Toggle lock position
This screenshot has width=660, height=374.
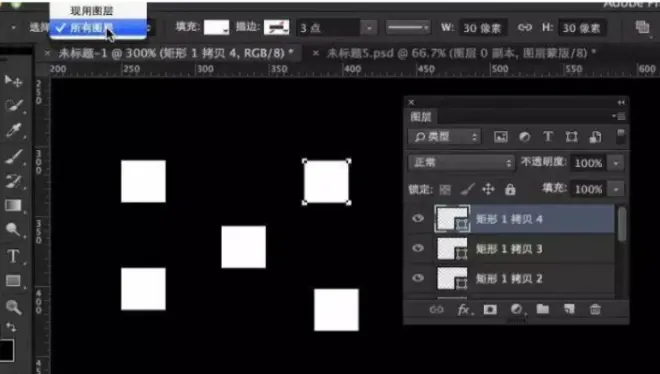click(x=488, y=189)
